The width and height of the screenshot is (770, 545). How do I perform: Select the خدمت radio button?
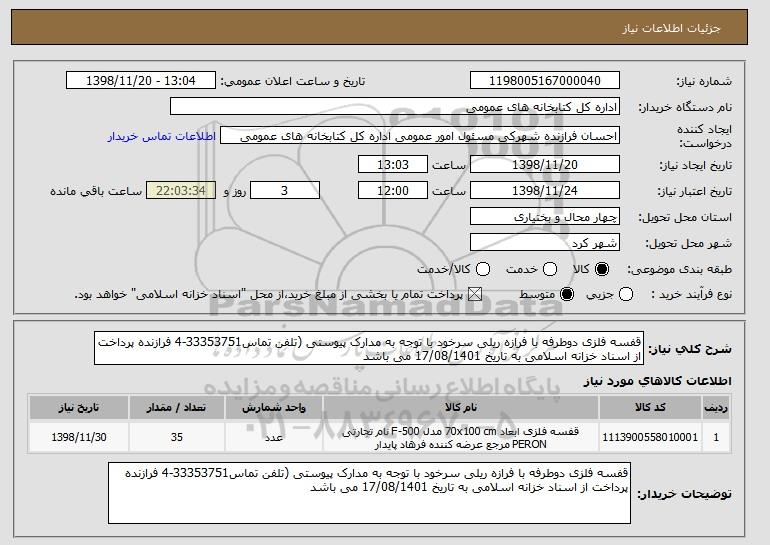pyautogui.click(x=550, y=269)
